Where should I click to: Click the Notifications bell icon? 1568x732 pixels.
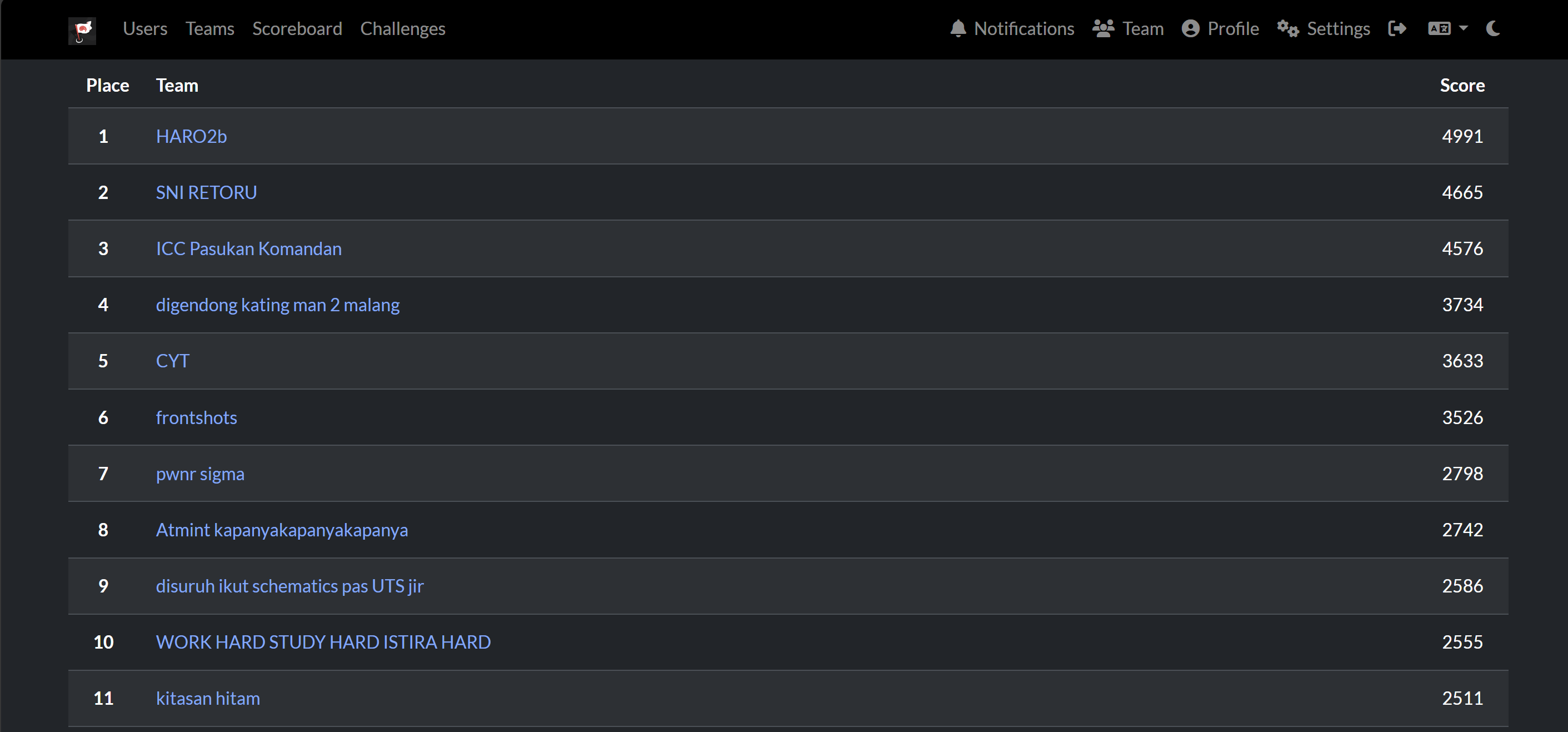tap(957, 28)
